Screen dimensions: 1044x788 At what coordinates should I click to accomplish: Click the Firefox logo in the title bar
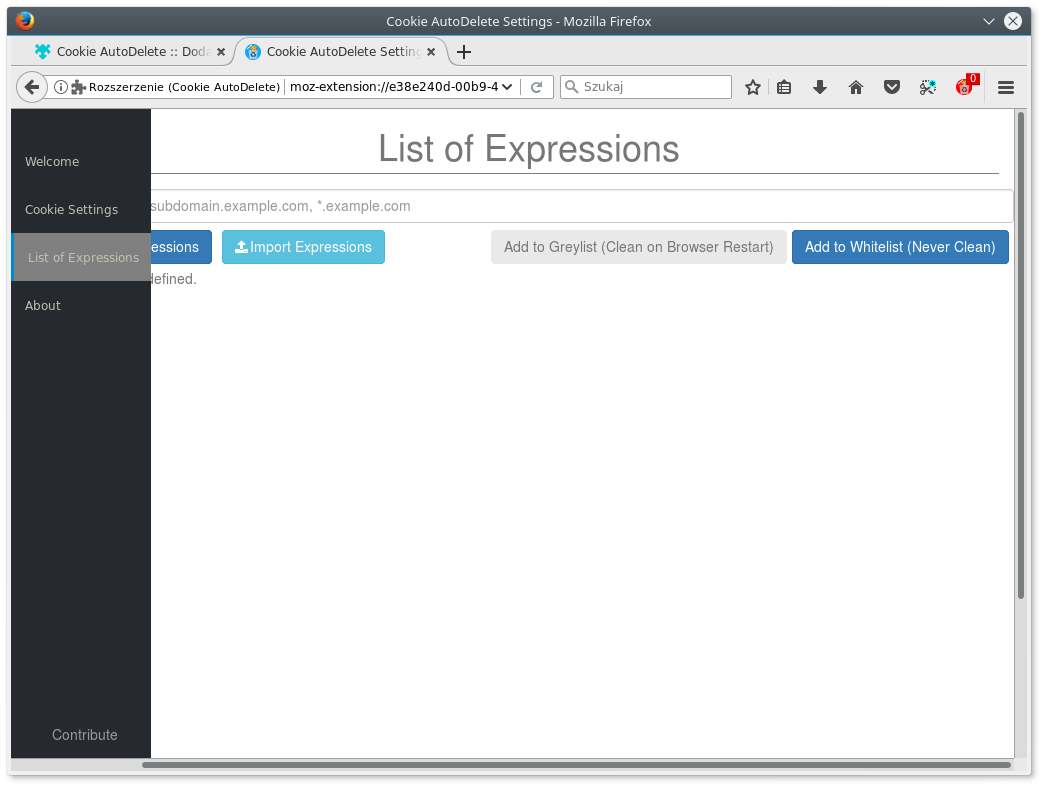click(25, 21)
